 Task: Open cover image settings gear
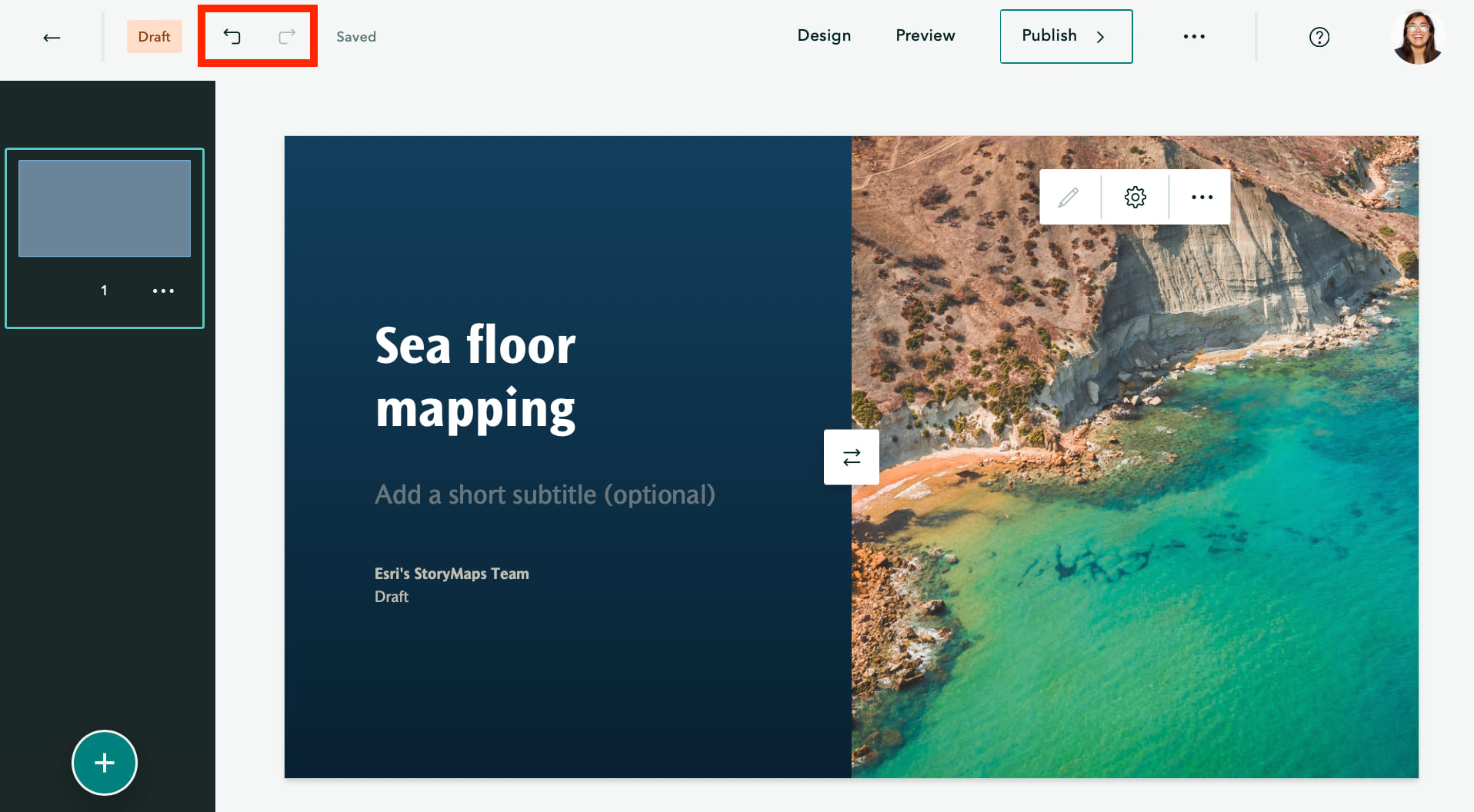click(1136, 197)
